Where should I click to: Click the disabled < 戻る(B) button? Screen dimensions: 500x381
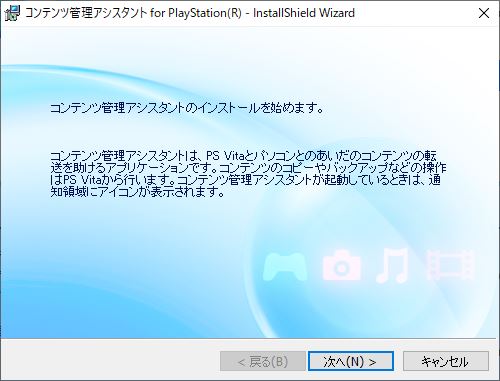pyautogui.click(x=263, y=361)
